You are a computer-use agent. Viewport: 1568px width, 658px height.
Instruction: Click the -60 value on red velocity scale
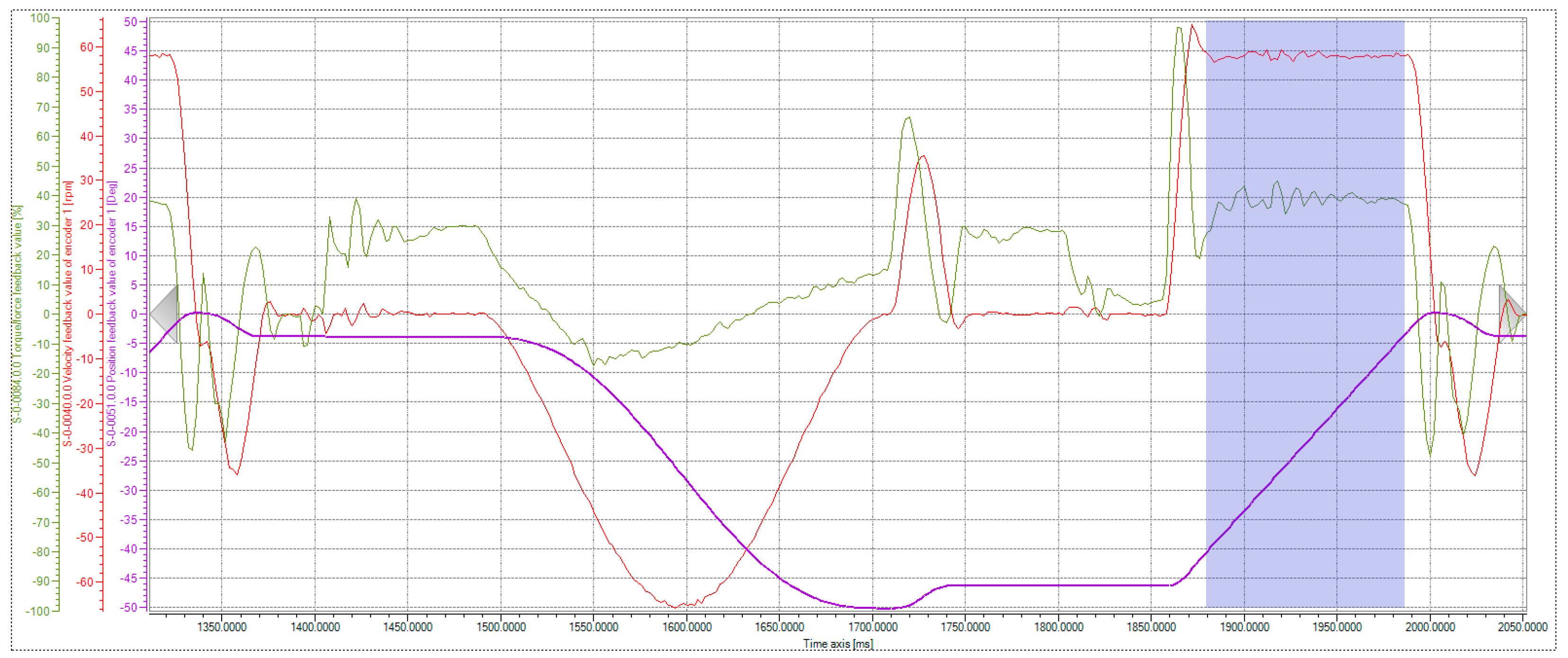pyautogui.click(x=84, y=582)
